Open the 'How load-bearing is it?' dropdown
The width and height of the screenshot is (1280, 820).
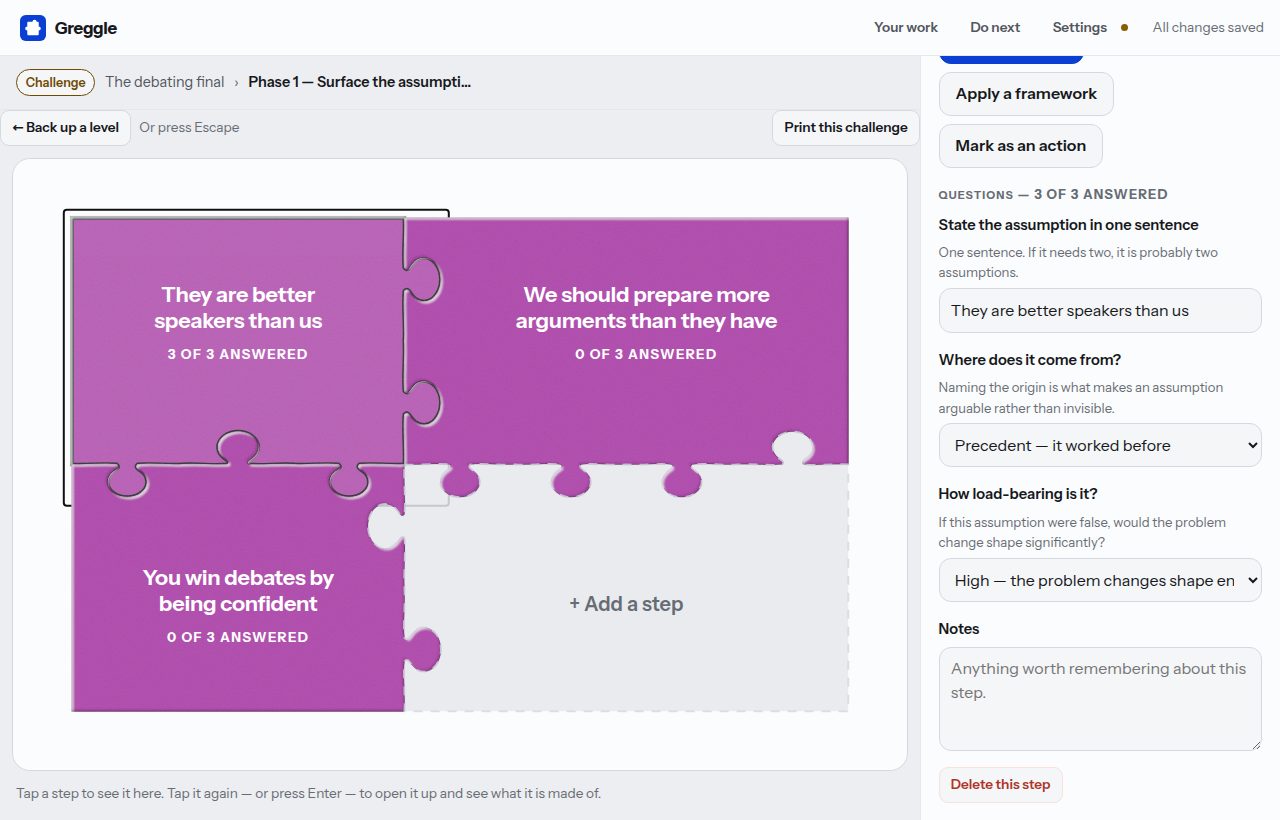pos(1100,581)
